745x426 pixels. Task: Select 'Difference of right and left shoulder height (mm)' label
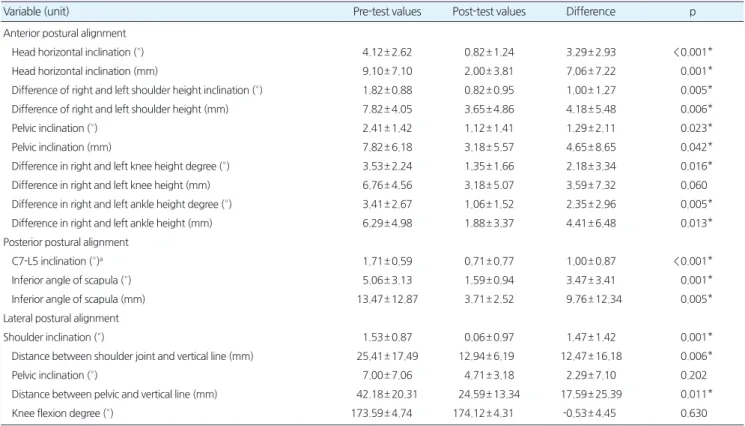coord(120,109)
